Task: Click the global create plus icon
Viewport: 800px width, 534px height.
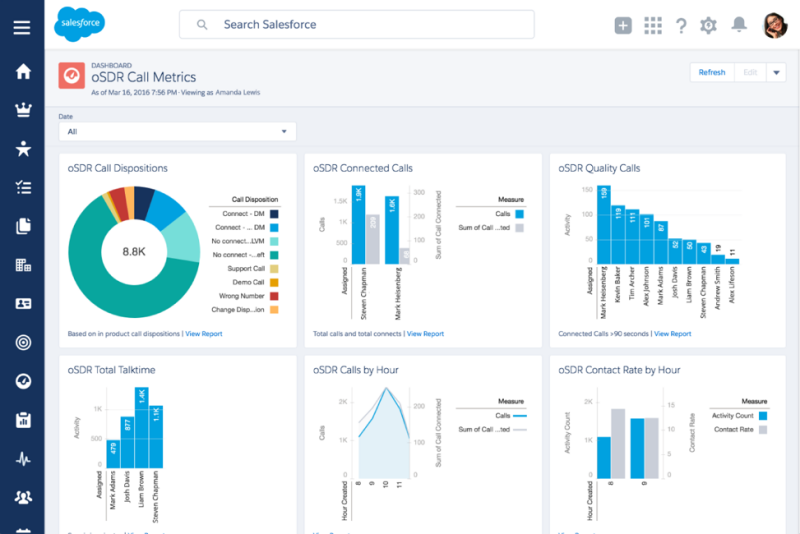Action: (x=622, y=25)
